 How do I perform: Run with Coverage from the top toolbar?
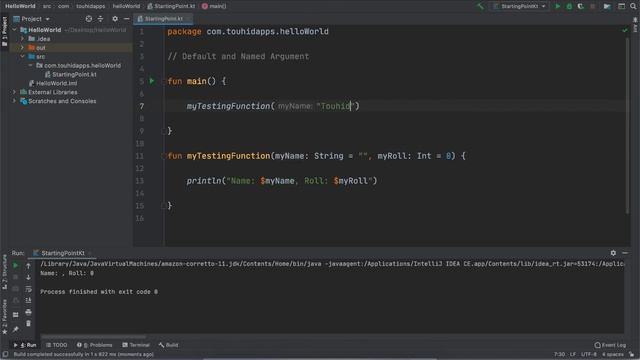click(580, 6)
